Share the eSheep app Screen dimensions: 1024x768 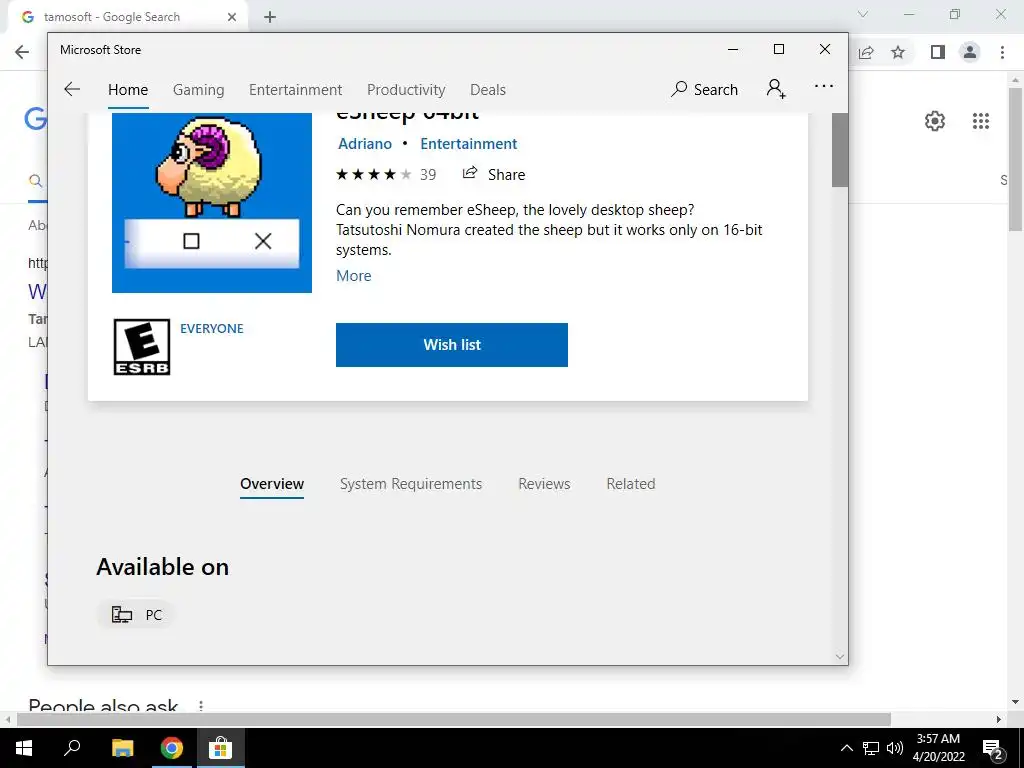coord(494,174)
